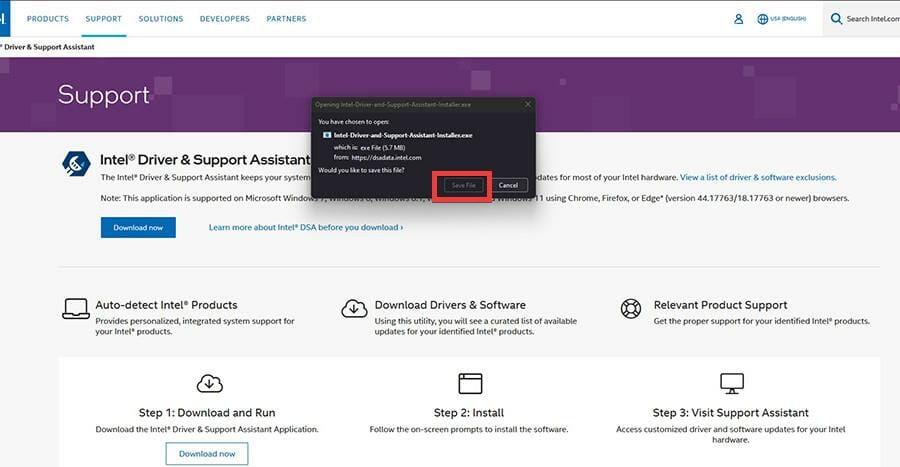900x467 pixels.
Task: Open the Developers menu
Action: pos(224,19)
